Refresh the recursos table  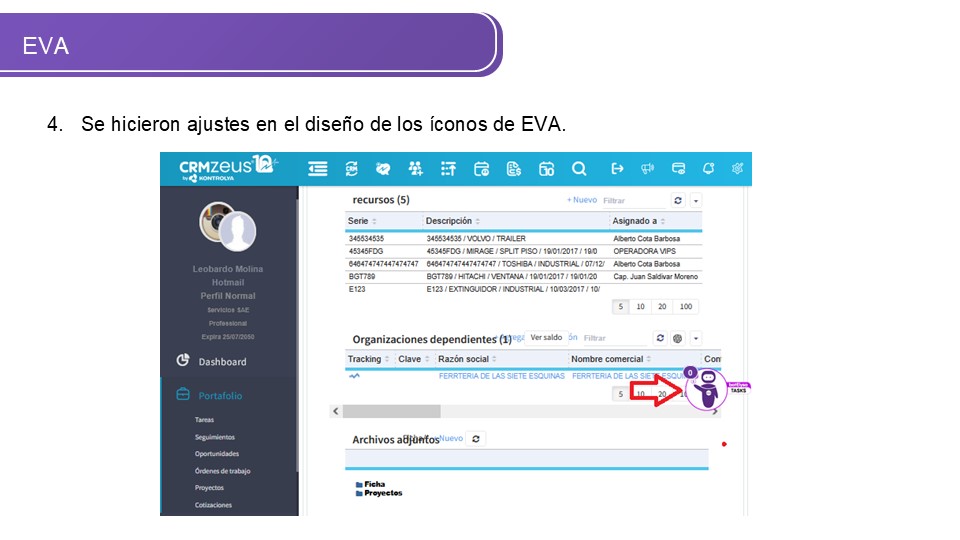tap(678, 200)
